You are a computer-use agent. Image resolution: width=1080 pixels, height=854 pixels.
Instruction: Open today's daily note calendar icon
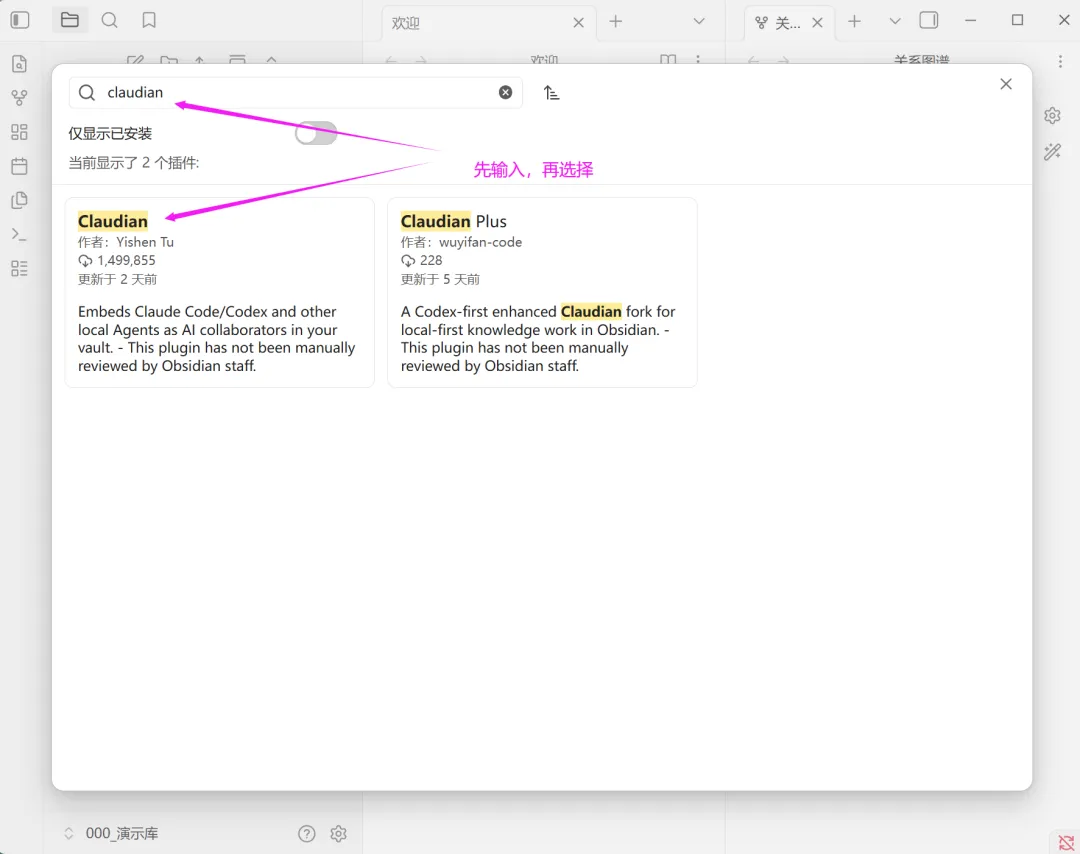19,166
